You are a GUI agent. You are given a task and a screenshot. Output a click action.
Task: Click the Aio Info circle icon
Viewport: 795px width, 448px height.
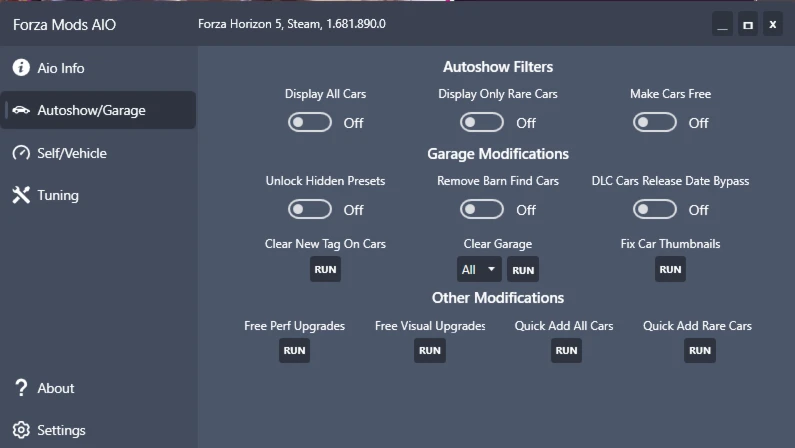21,67
